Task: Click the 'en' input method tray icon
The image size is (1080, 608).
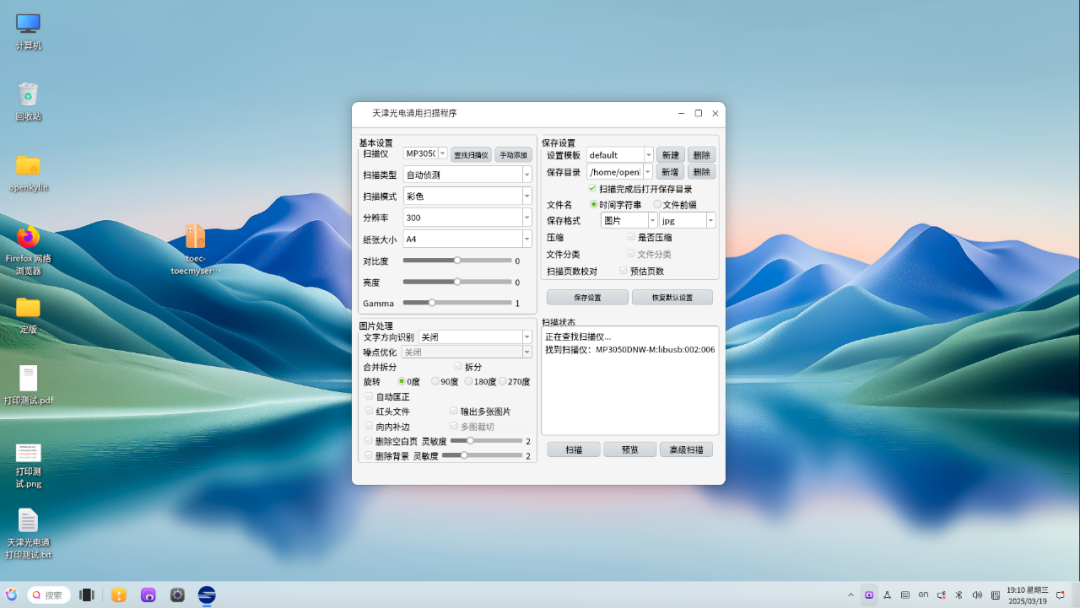Action: click(x=923, y=594)
